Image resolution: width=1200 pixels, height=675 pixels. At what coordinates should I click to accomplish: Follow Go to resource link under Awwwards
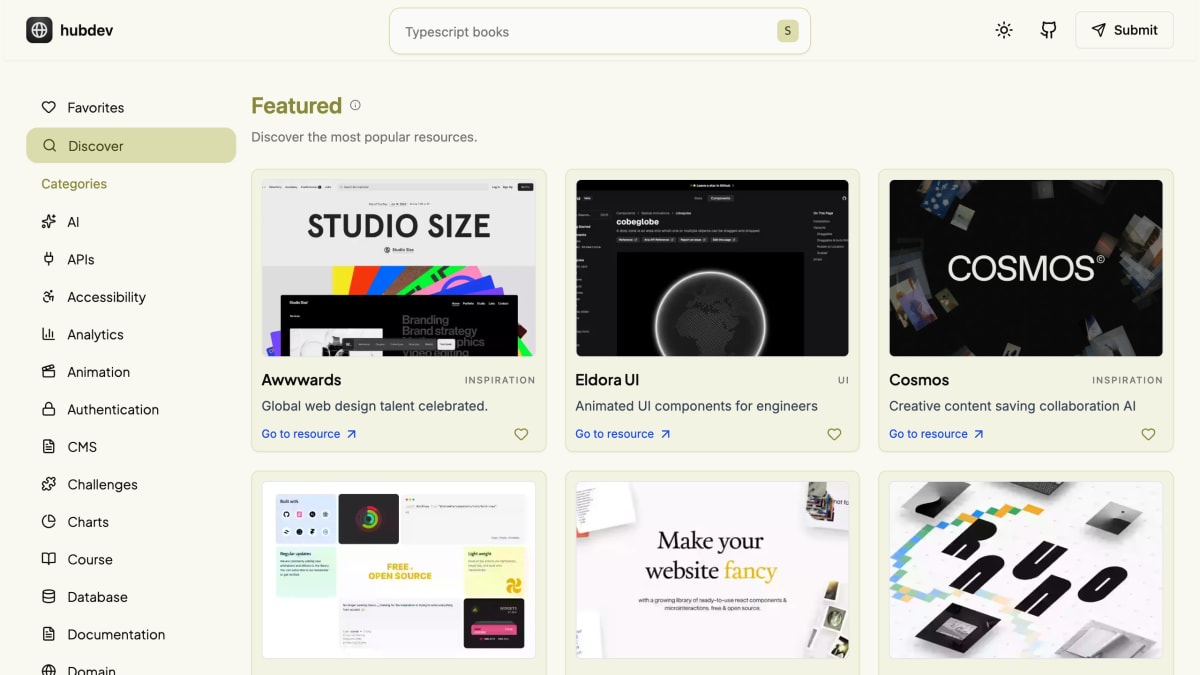click(x=309, y=434)
